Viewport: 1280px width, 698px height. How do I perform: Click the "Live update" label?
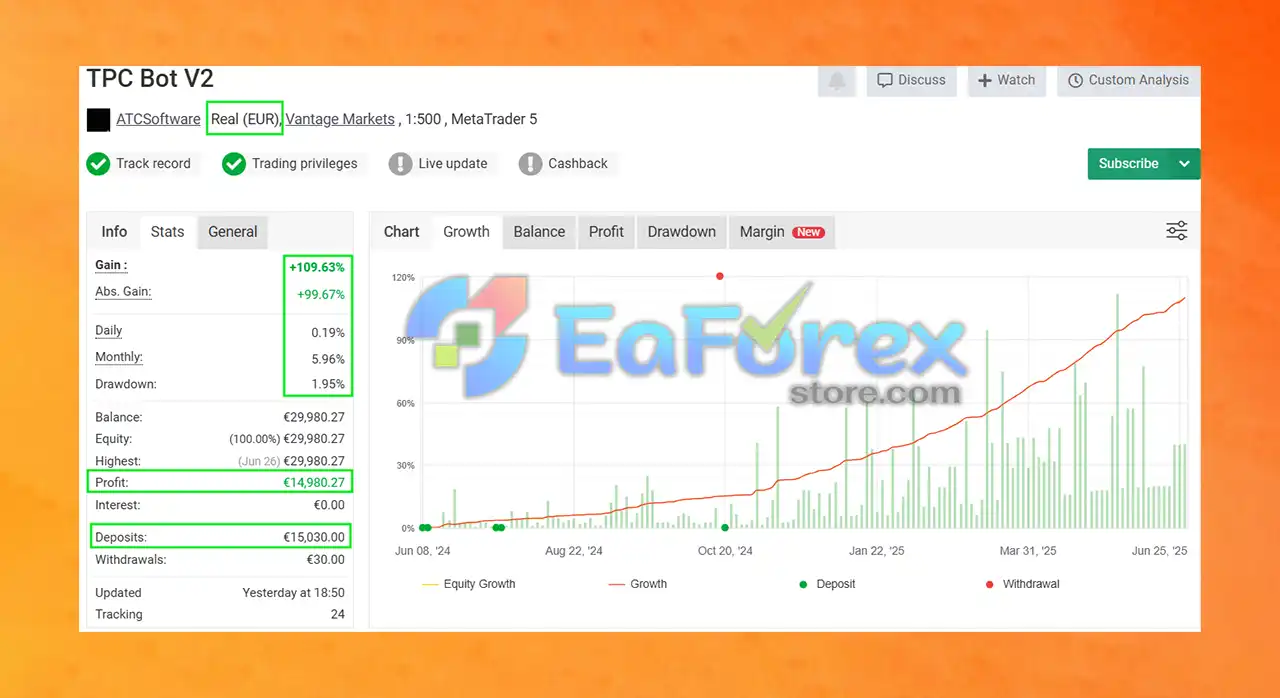pyautogui.click(x=453, y=164)
